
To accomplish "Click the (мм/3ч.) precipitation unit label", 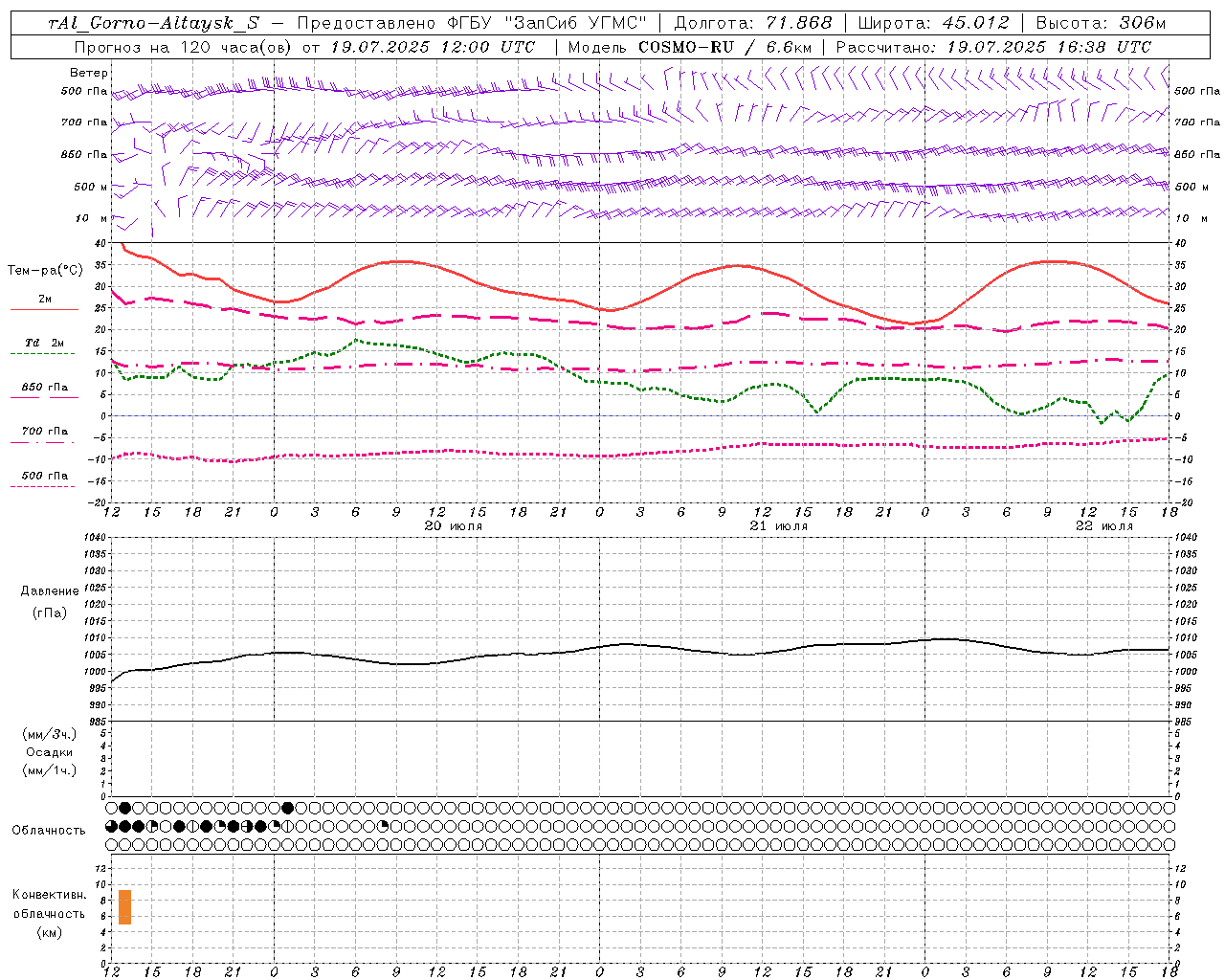I will coord(50,734).
